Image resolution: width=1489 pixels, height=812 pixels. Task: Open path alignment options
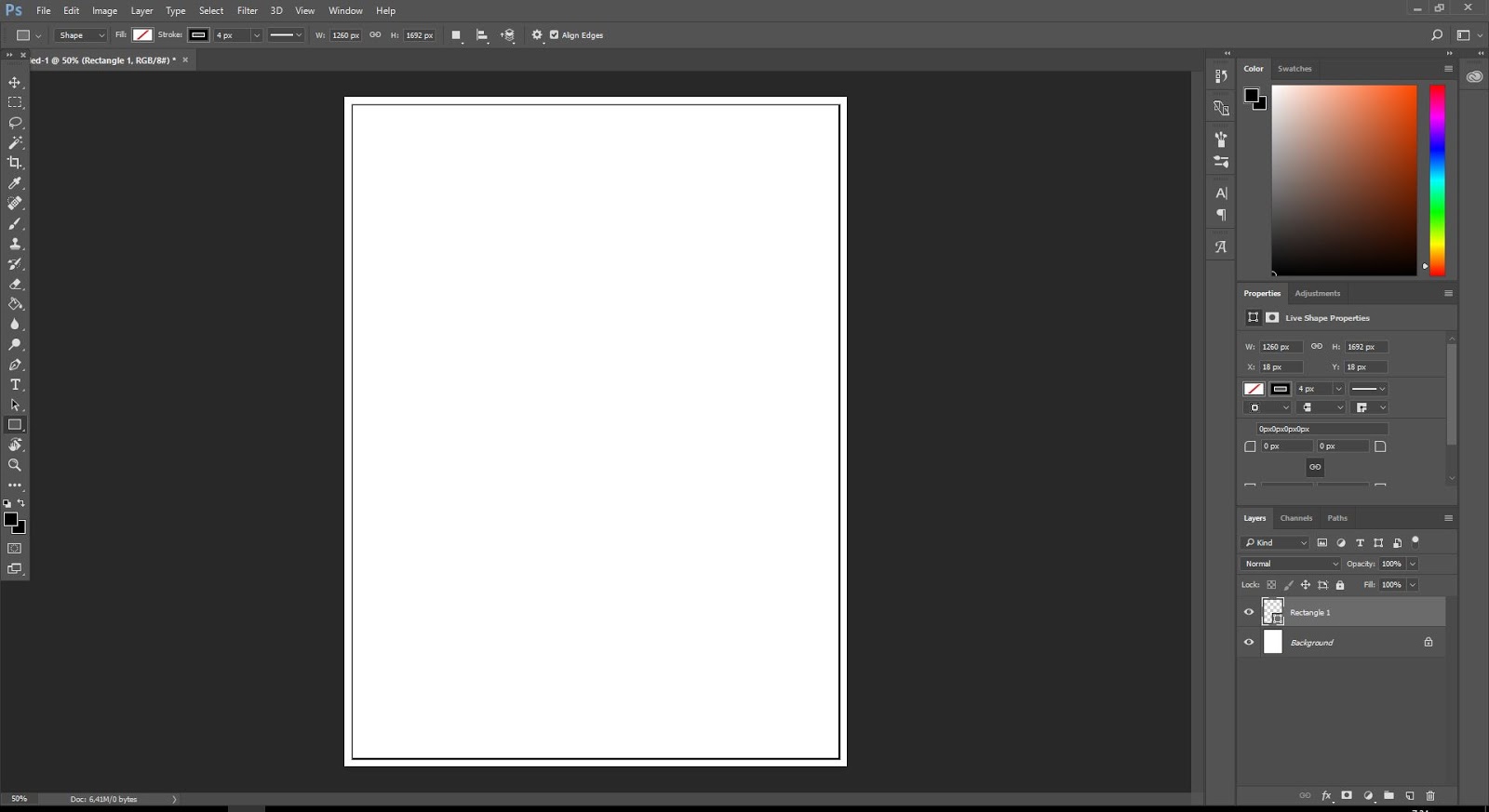(x=482, y=35)
